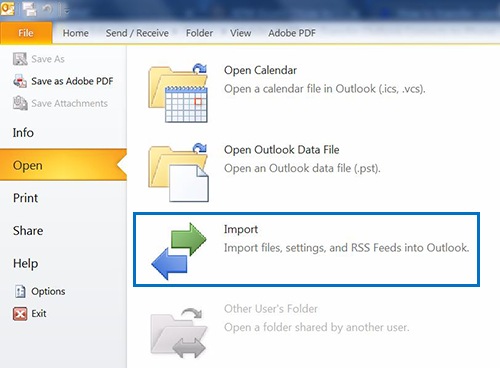500x368 pixels.
Task: Open Outlook Options
Action: (39, 291)
